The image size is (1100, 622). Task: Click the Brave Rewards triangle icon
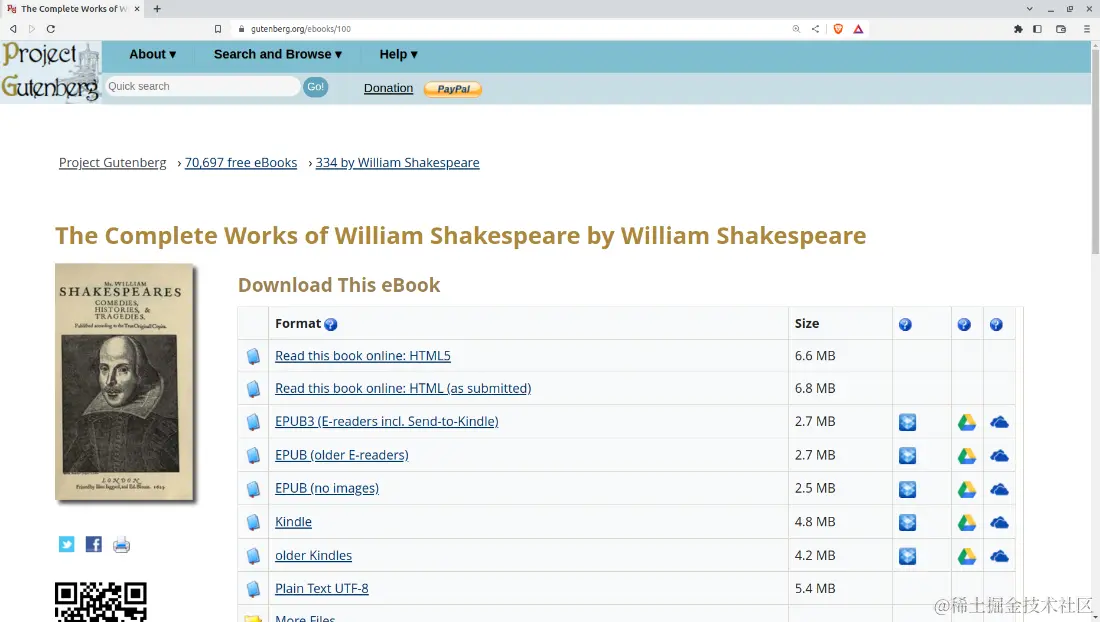pyautogui.click(x=858, y=29)
